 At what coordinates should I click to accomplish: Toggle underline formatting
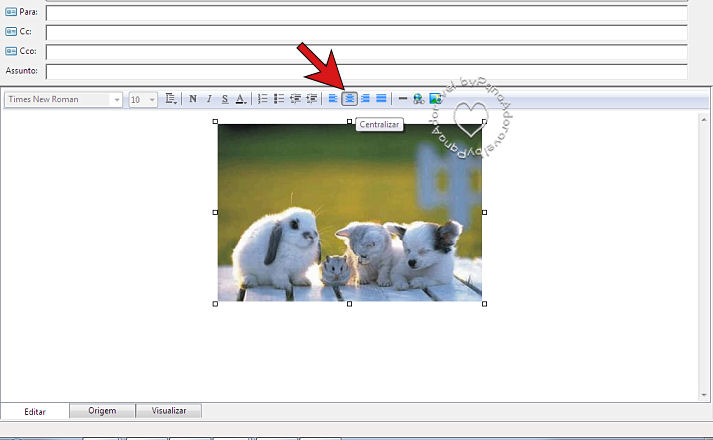(x=224, y=99)
